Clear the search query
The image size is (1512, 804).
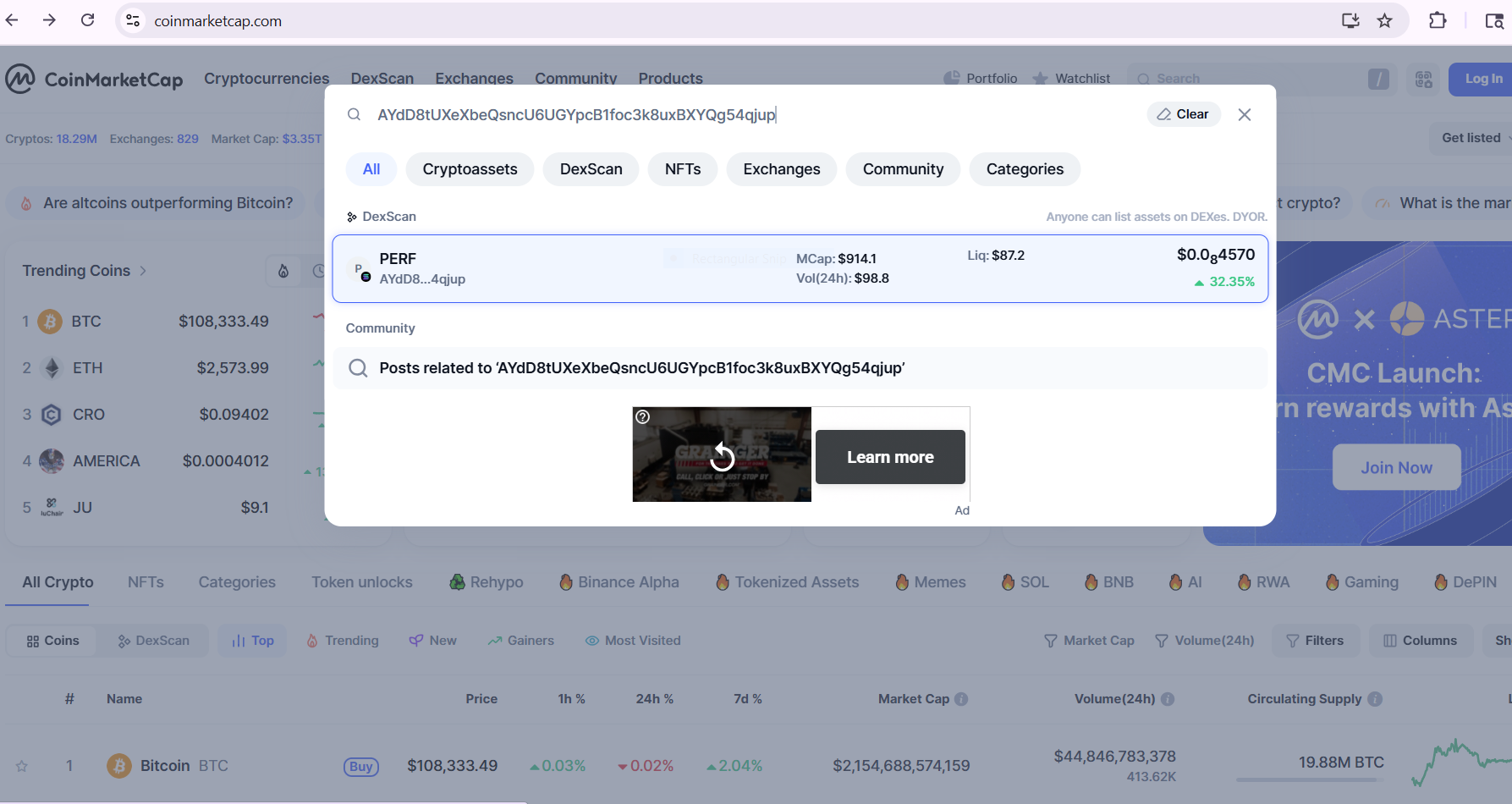tap(1183, 114)
